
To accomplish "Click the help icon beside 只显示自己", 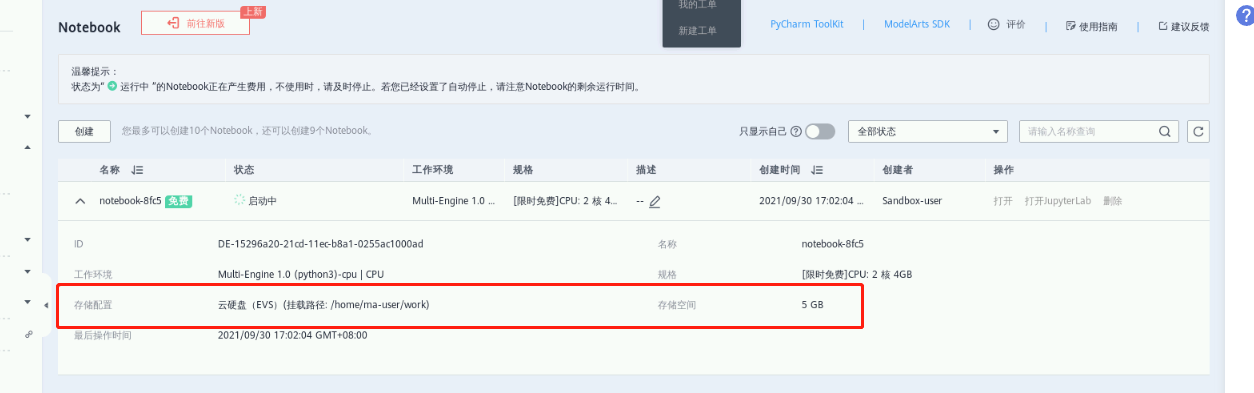I will click(x=796, y=131).
